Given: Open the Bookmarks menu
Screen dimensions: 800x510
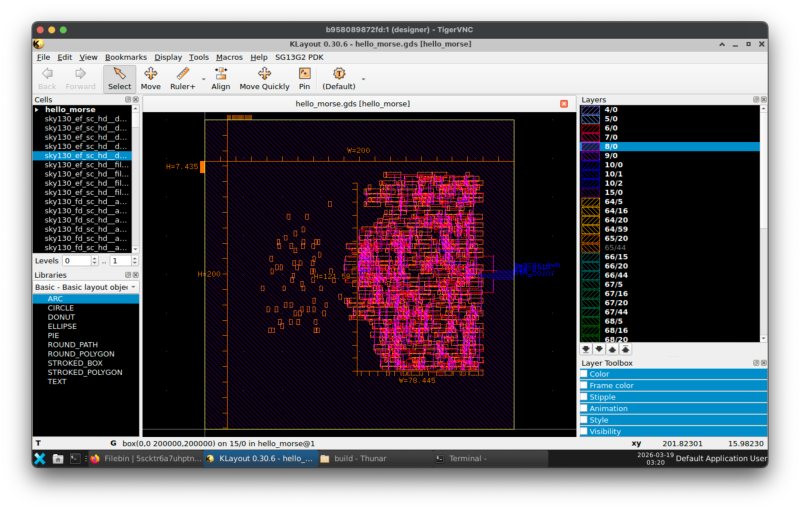Looking at the screenshot, I should coord(126,57).
